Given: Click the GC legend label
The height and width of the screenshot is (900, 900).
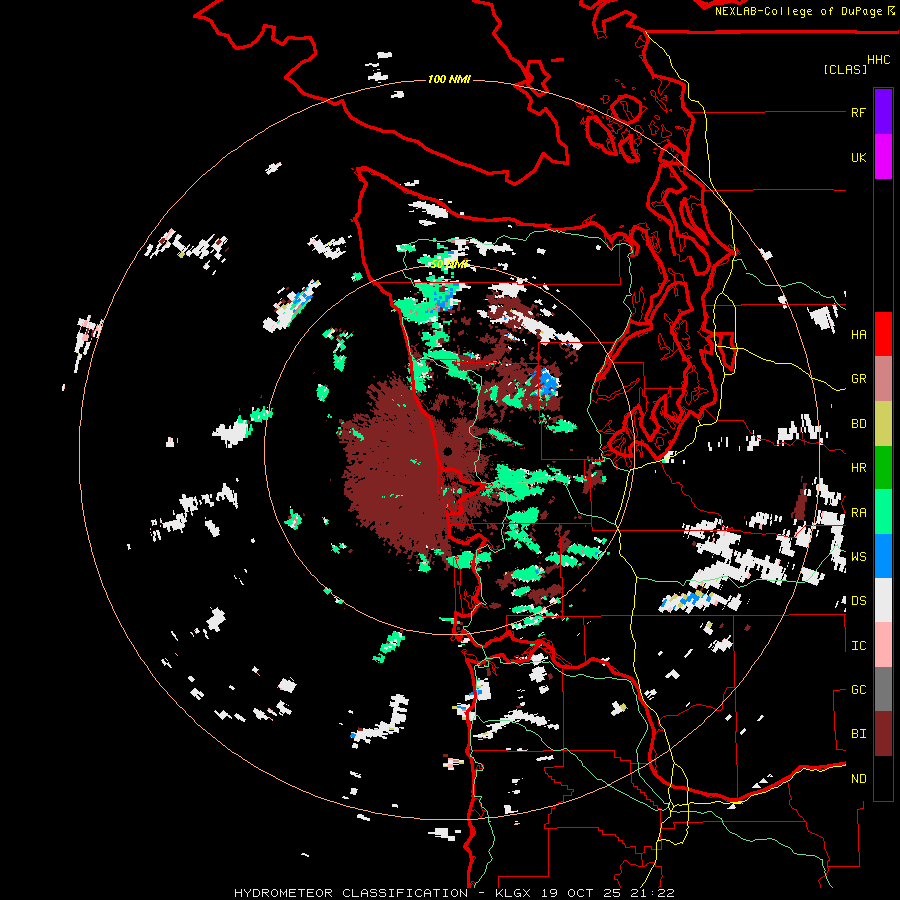Looking at the screenshot, I should tap(858, 690).
